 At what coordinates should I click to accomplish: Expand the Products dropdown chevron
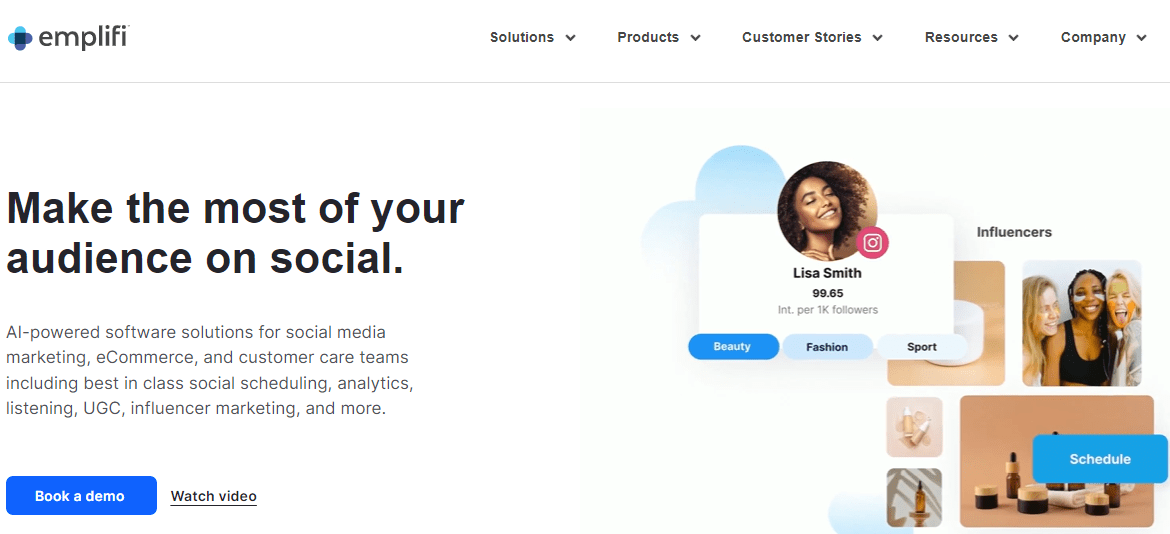pos(695,38)
